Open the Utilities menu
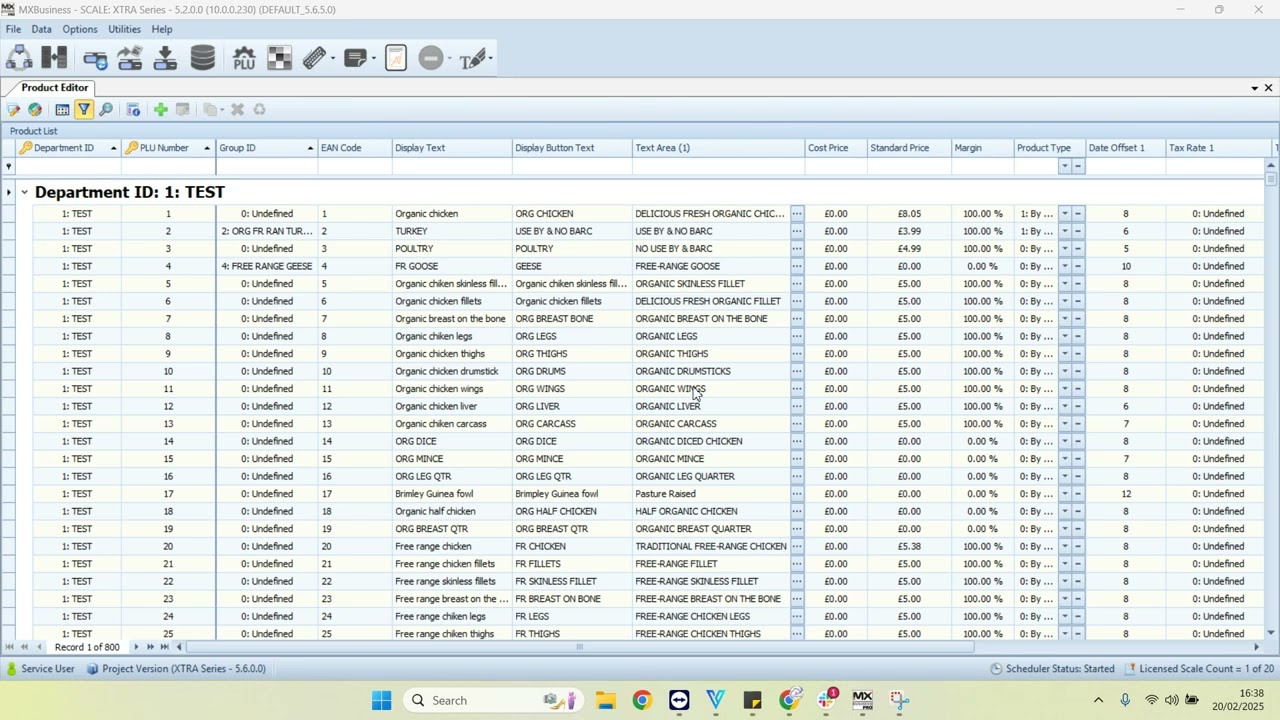Viewport: 1280px width, 720px height. click(x=124, y=29)
